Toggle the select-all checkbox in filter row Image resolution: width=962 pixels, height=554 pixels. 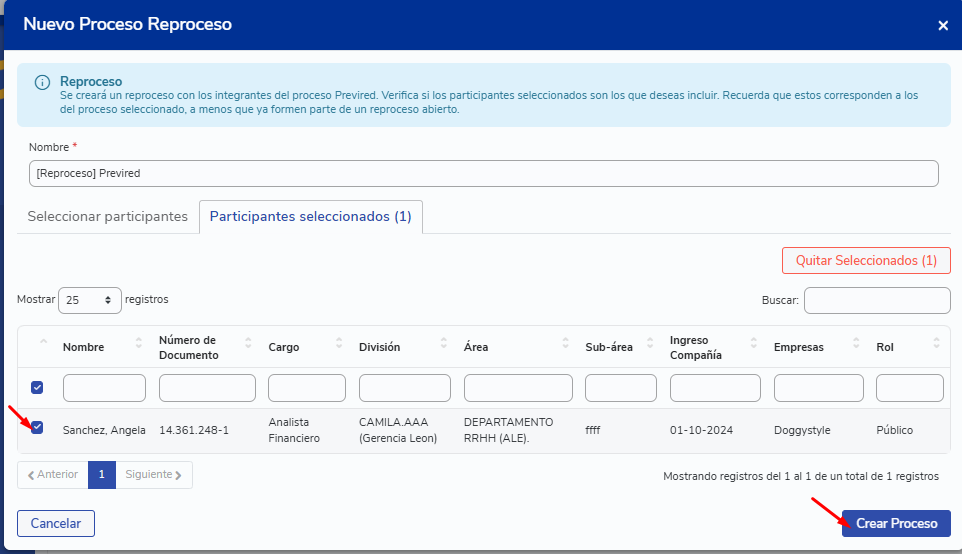point(37,388)
